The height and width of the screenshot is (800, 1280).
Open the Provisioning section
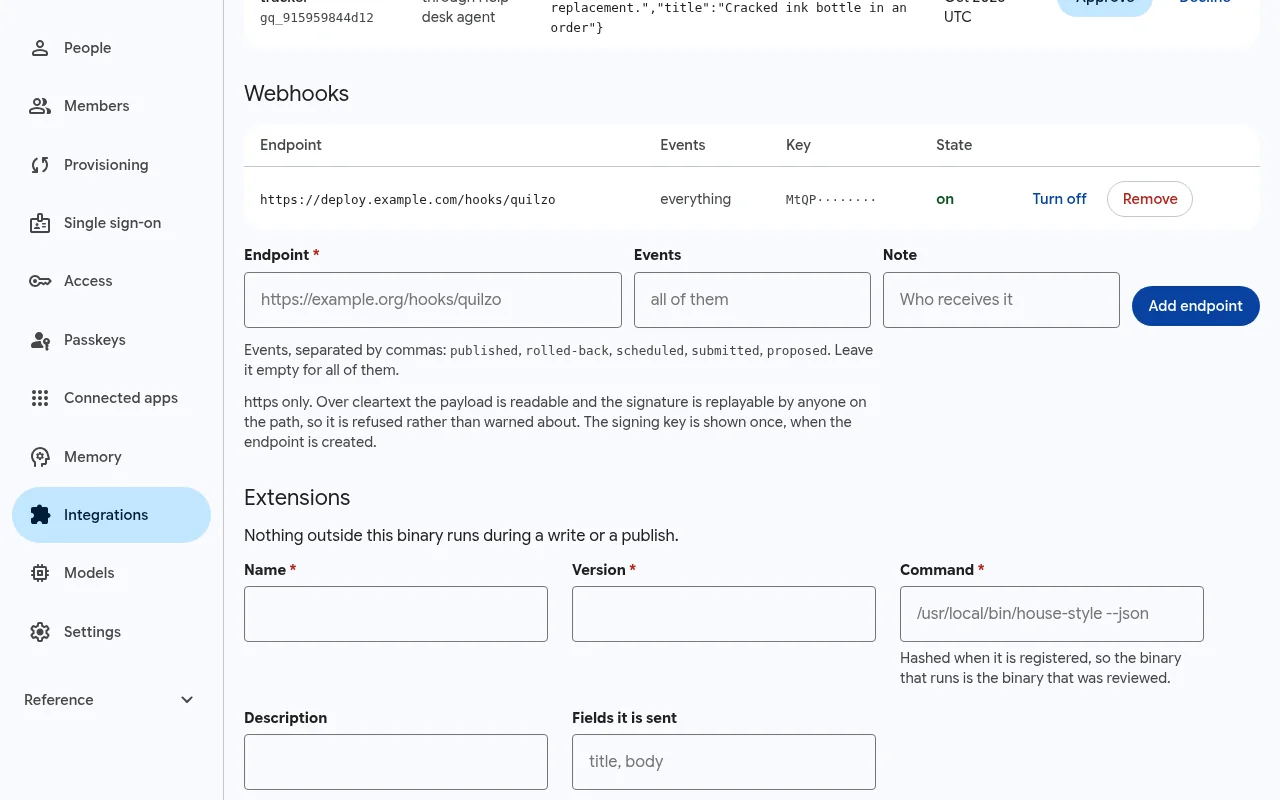(x=111, y=165)
